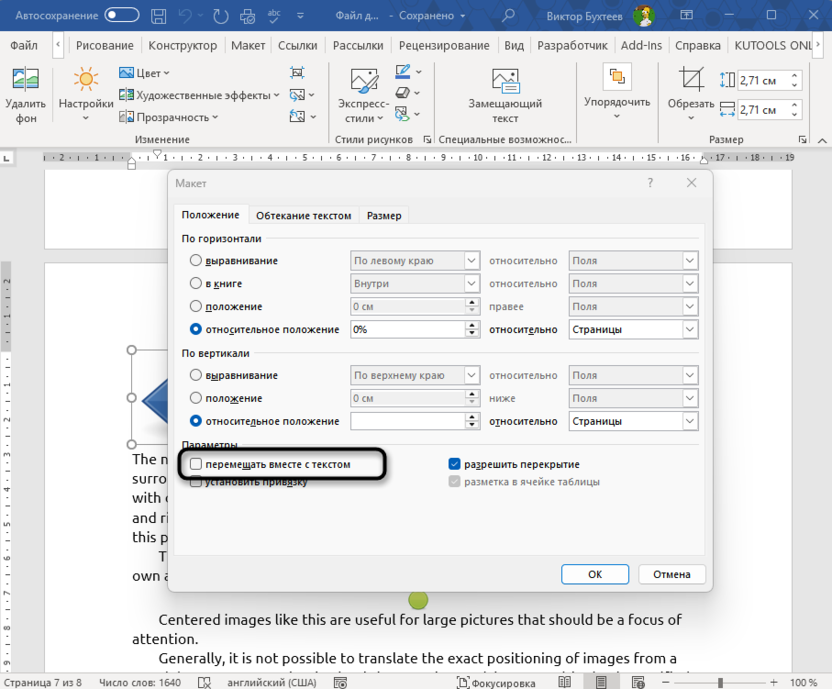Click the Экспресс-стили picture styles icon
Image resolution: width=832 pixels, height=689 pixels.
(x=364, y=81)
